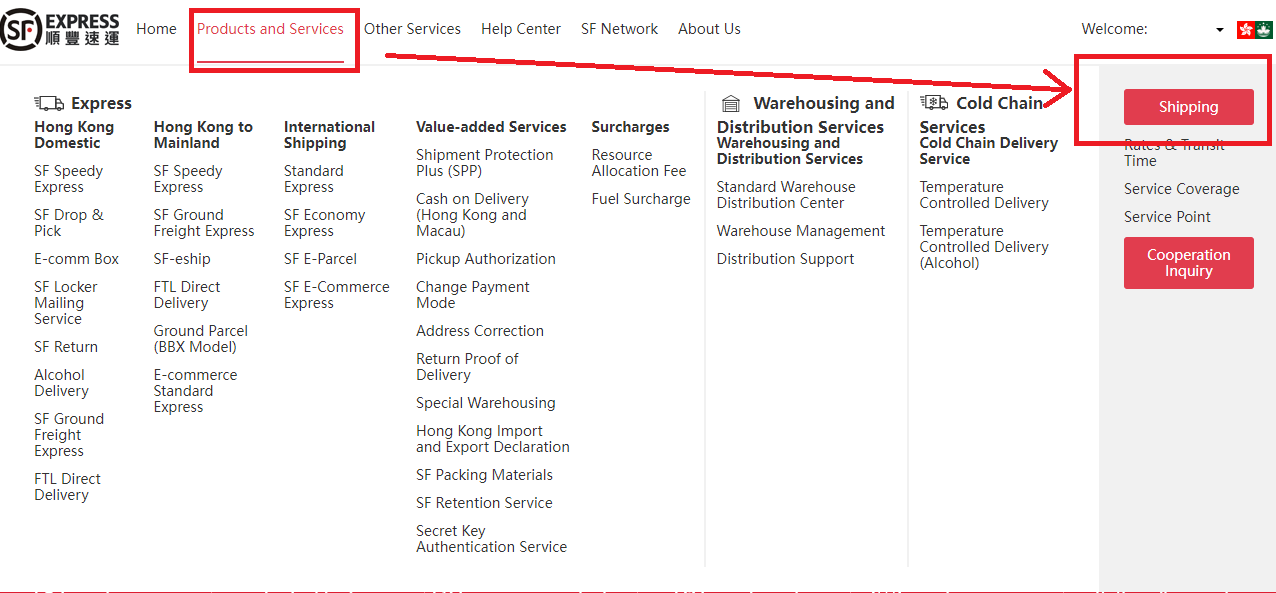Open the Distribution Support link
Image resolution: width=1276 pixels, height=593 pixels.
pos(785,259)
